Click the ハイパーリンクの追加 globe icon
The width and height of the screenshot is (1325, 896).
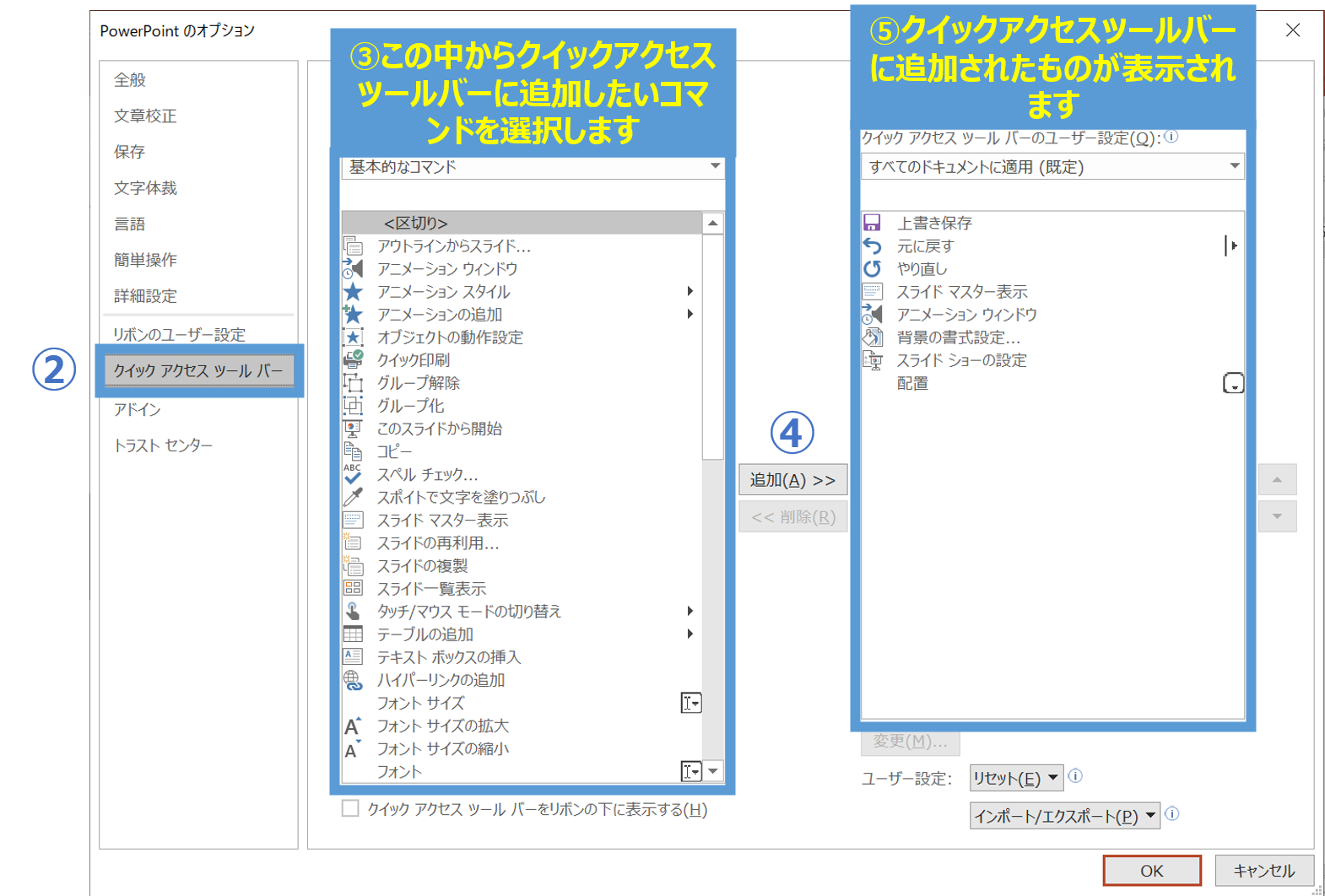353,680
